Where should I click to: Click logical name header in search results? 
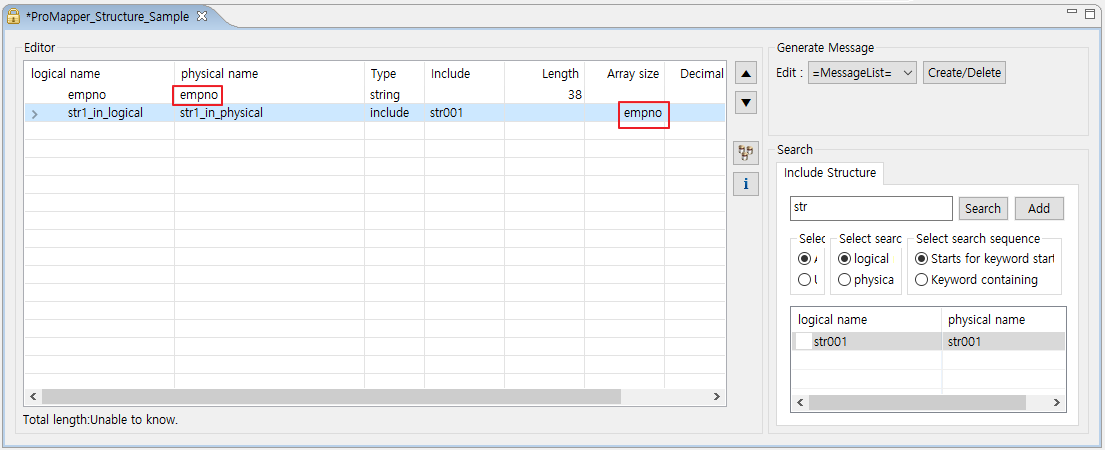832,320
